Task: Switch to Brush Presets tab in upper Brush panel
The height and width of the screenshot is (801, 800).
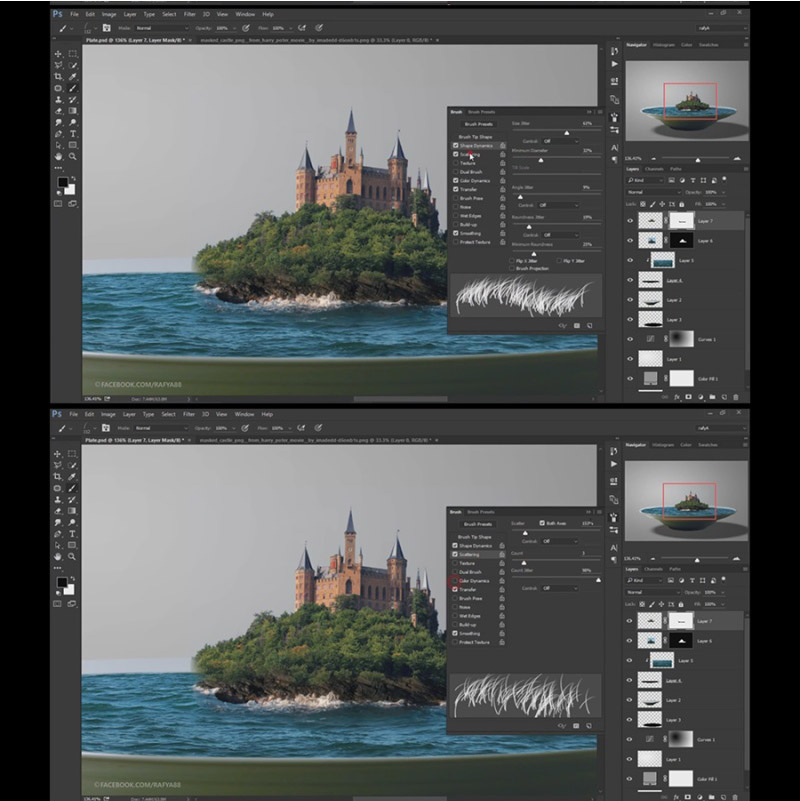Action: click(482, 112)
